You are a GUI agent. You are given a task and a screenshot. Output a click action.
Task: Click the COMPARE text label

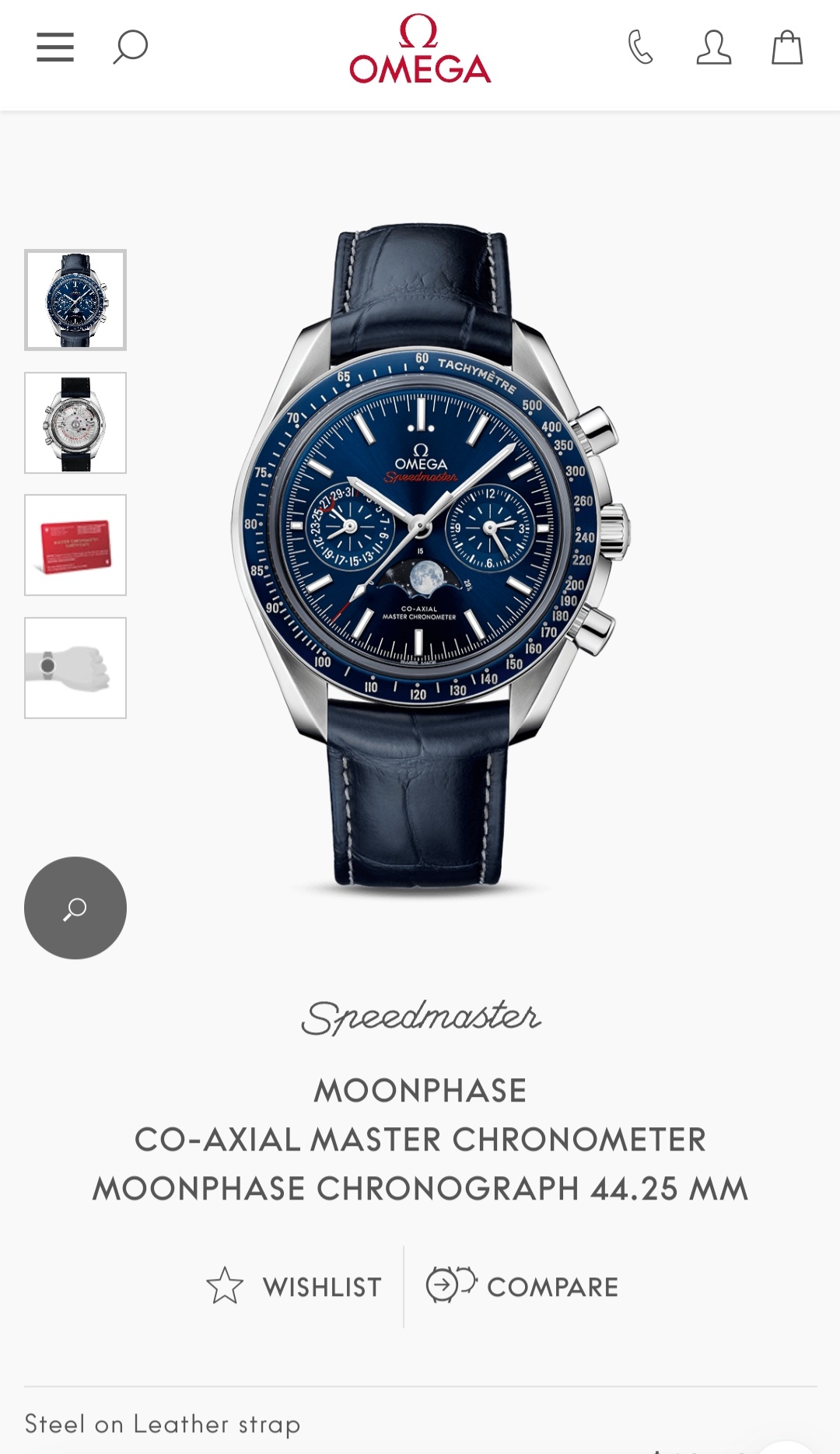click(553, 1288)
